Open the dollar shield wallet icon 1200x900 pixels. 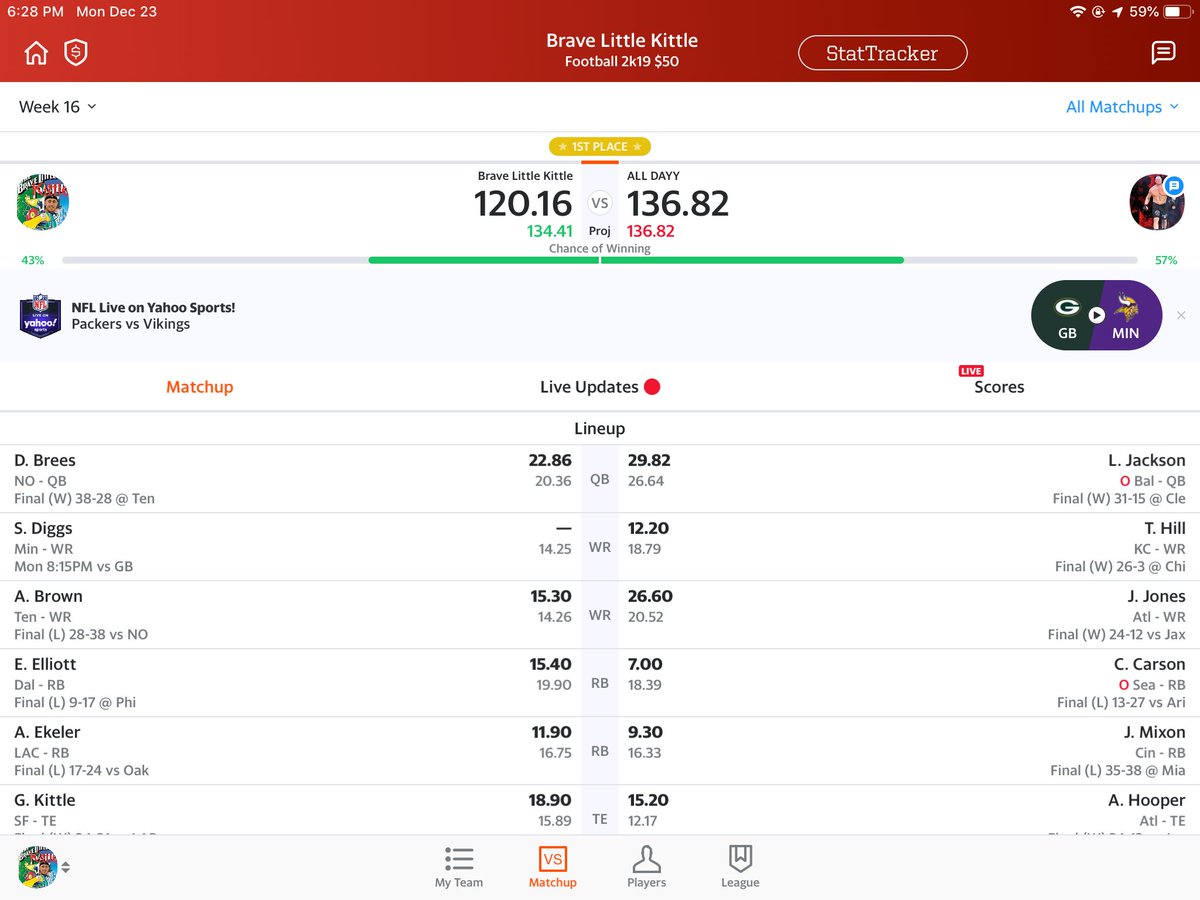coord(76,53)
